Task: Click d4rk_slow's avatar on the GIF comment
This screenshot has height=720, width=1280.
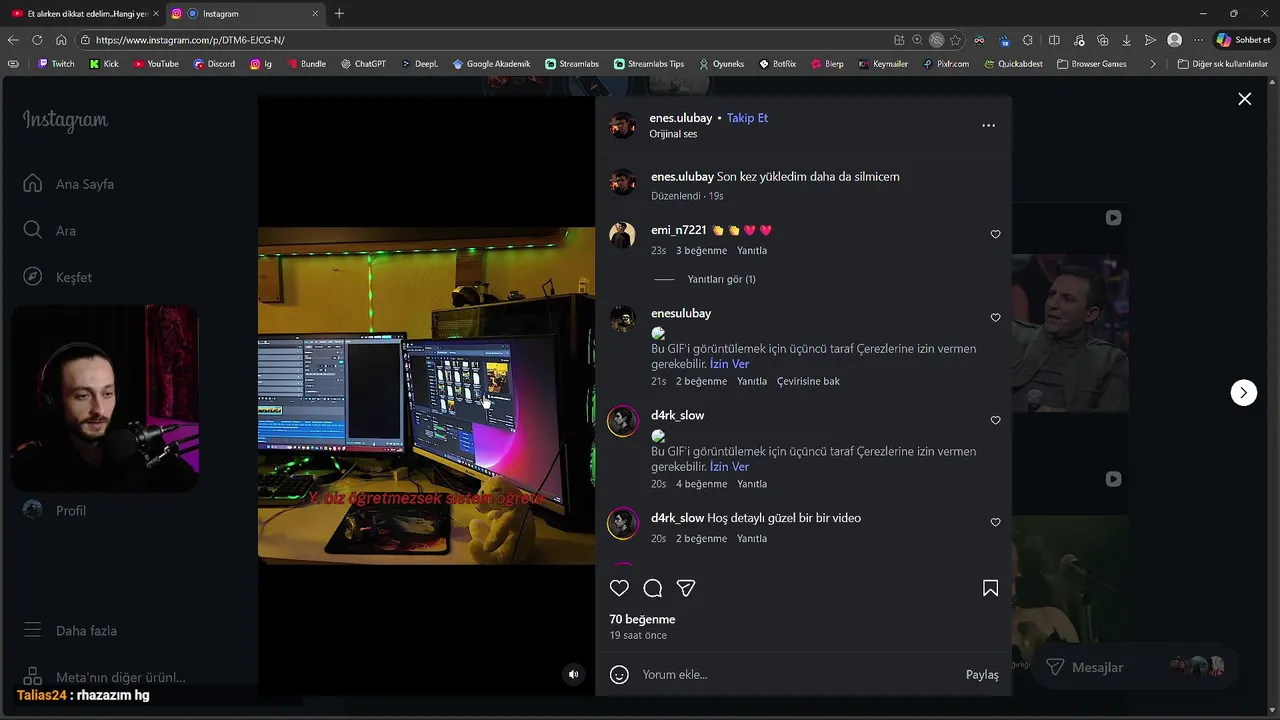Action: (x=623, y=421)
